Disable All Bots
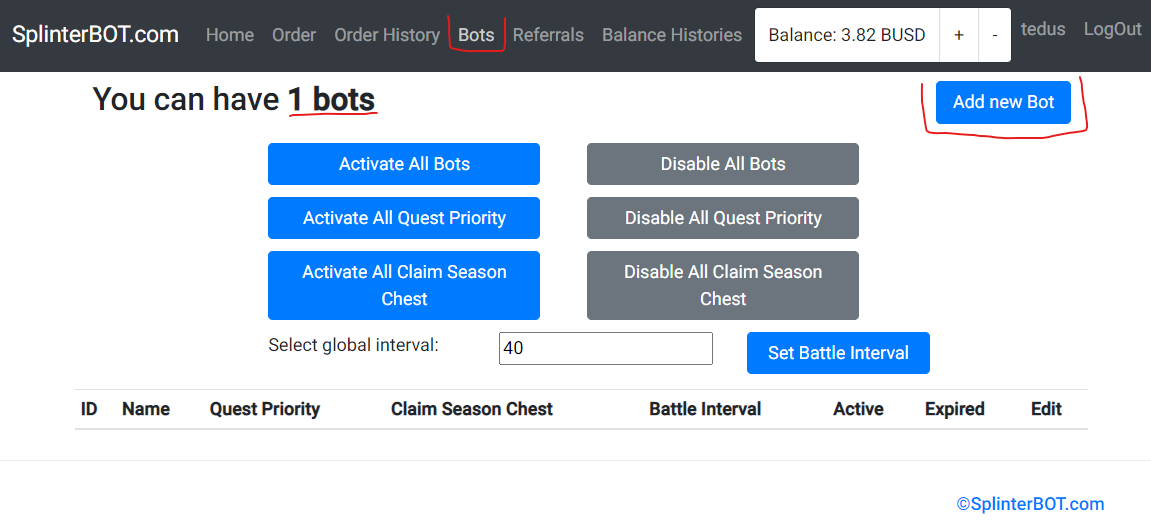Screen dimensions: 1151x532 coord(723,164)
